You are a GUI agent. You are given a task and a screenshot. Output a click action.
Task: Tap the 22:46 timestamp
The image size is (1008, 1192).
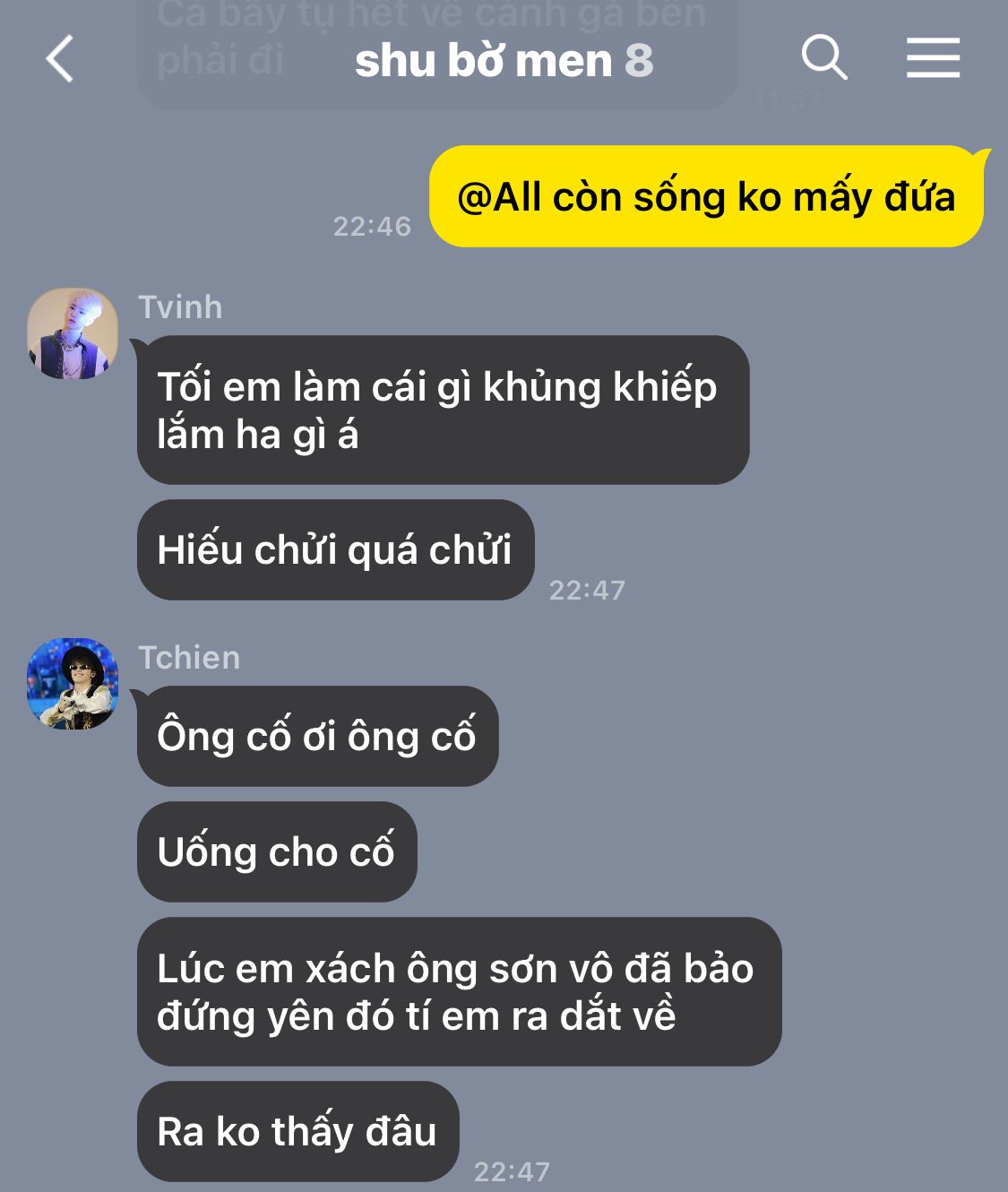[372, 226]
